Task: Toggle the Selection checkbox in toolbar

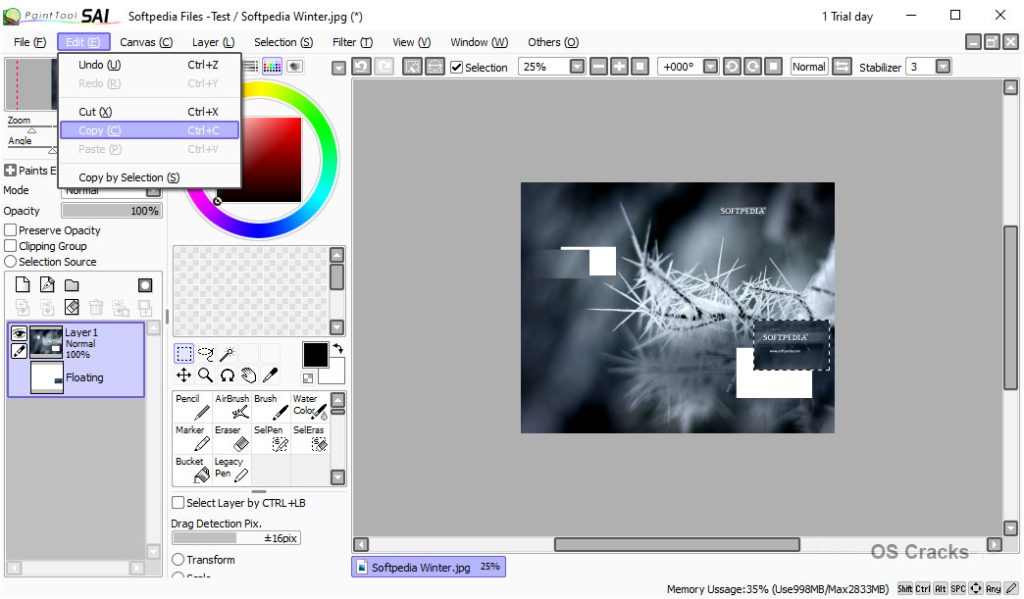Action: click(456, 67)
